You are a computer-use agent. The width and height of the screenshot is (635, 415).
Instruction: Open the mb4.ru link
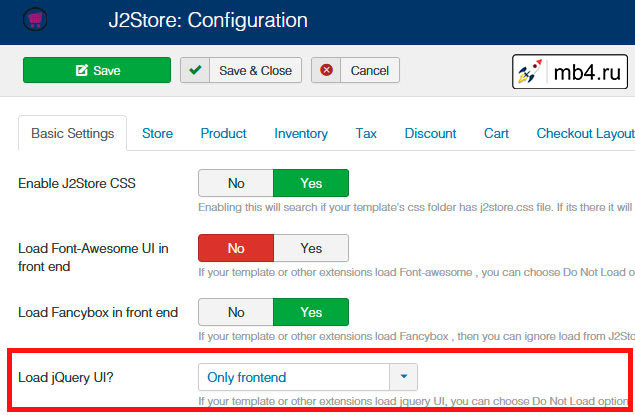(570, 72)
